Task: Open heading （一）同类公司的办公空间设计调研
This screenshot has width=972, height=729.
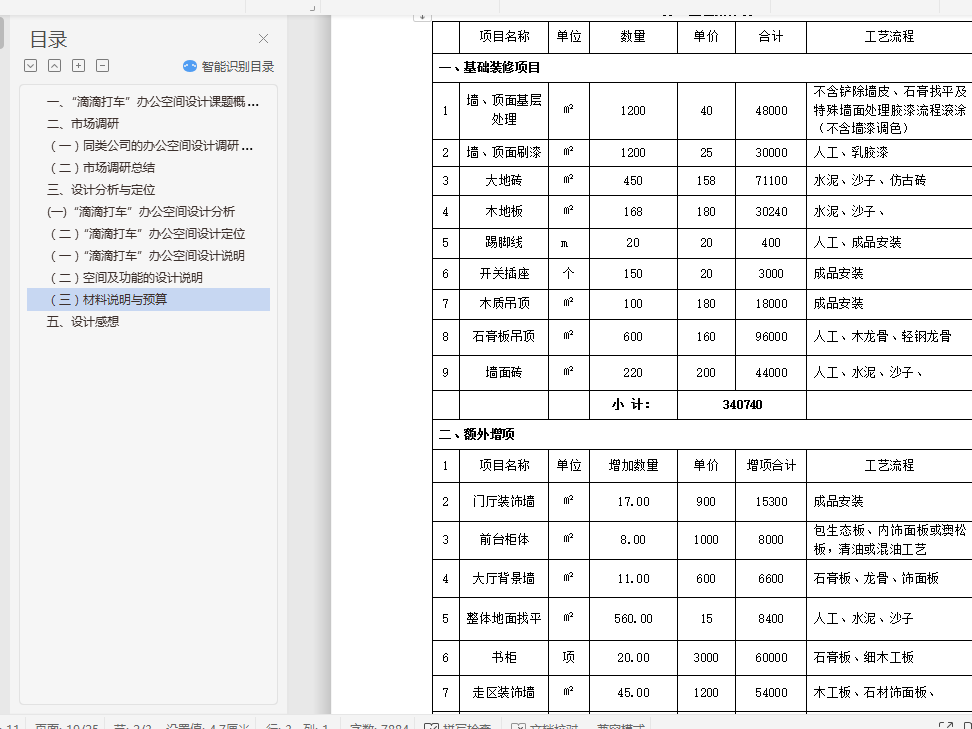Action: [152, 146]
